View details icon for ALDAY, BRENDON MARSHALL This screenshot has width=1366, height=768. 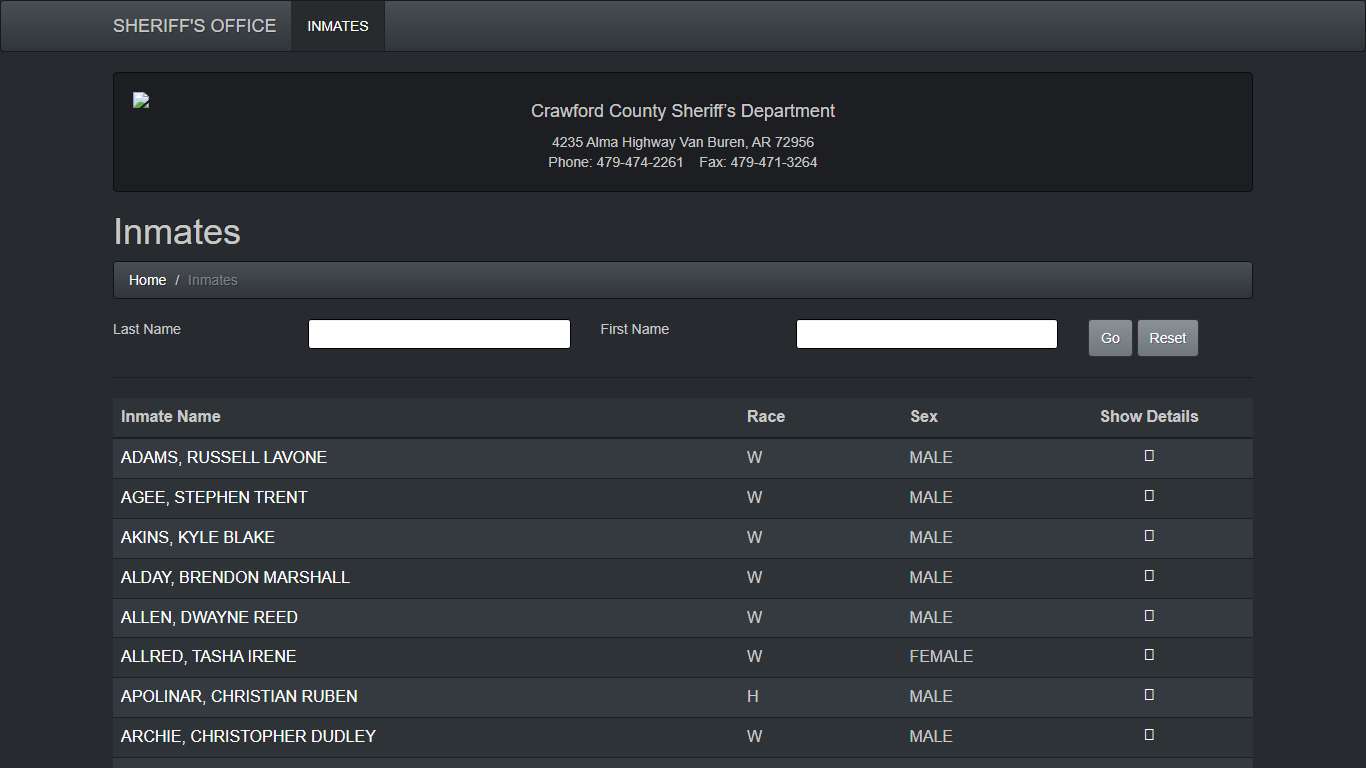[x=1149, y=576]
